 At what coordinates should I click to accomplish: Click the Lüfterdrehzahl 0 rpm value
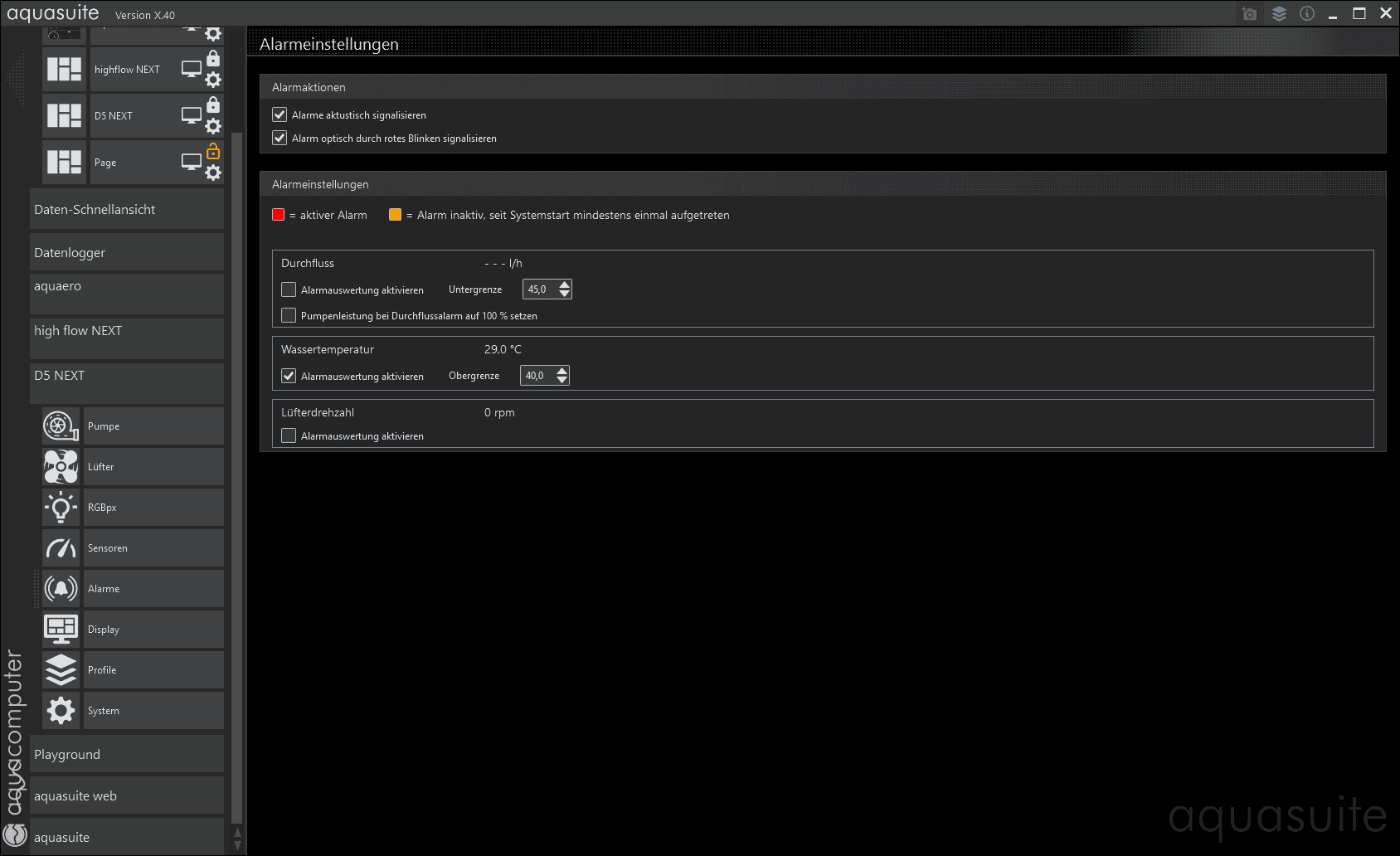(499, 412)
